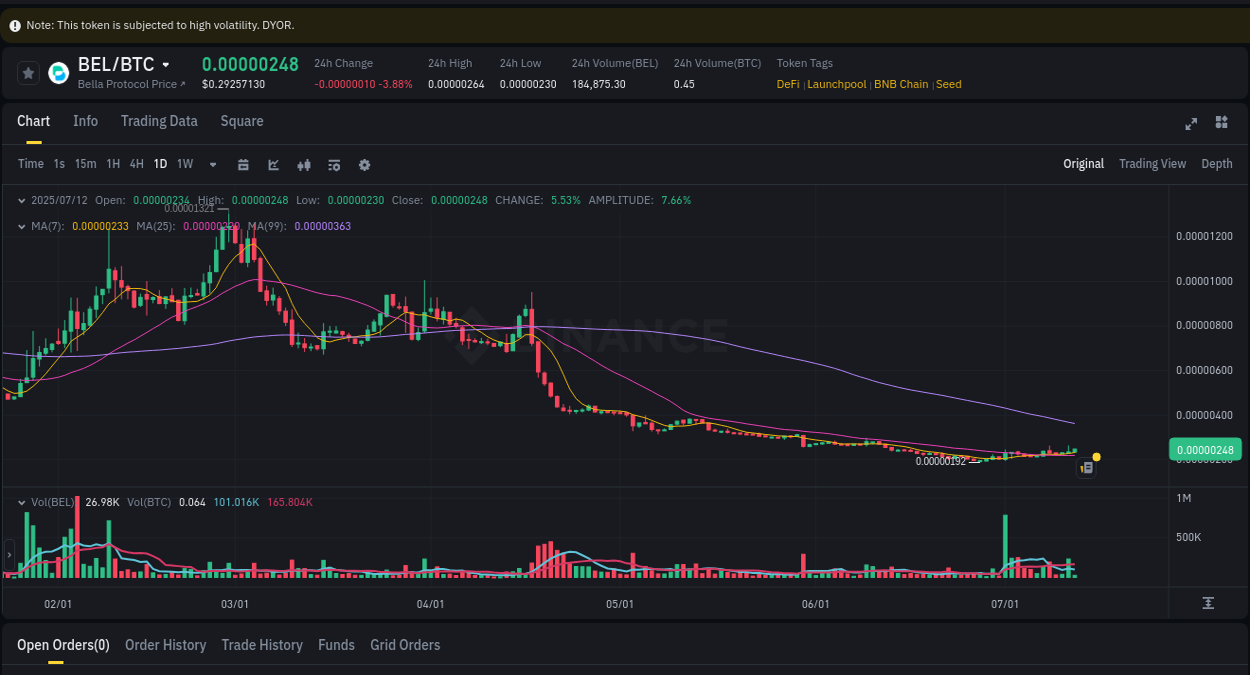
Task: Collapse the candlestick info row chevron
Action: point(21,200)
